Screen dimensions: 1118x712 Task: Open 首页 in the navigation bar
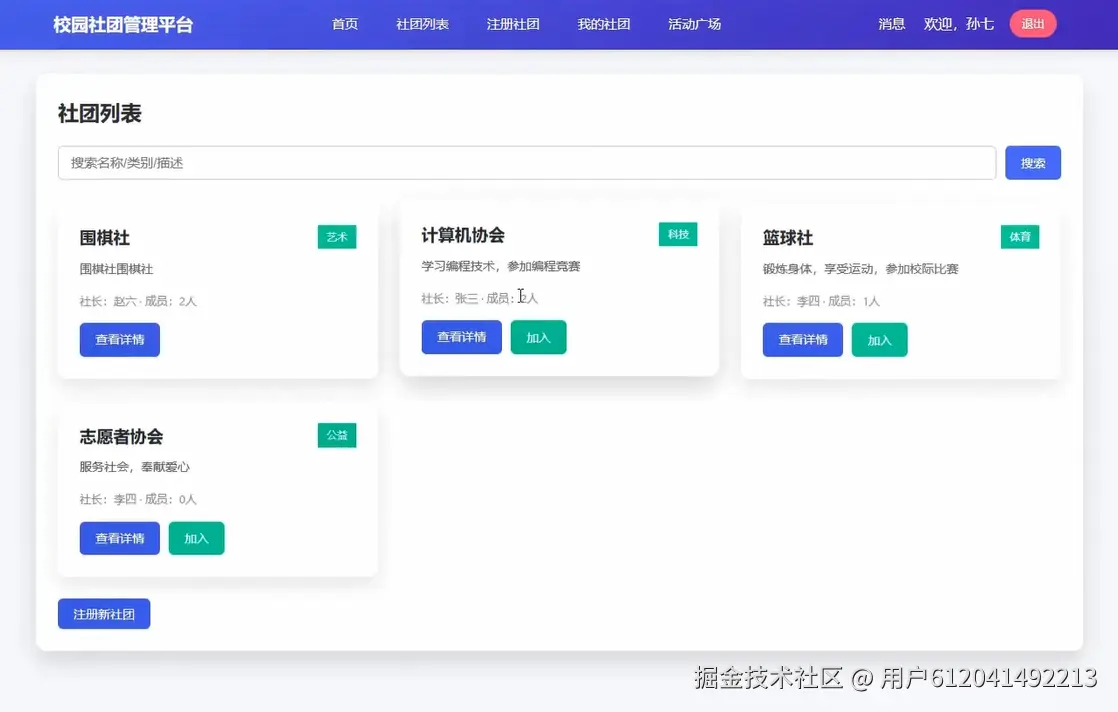point(344,24)
